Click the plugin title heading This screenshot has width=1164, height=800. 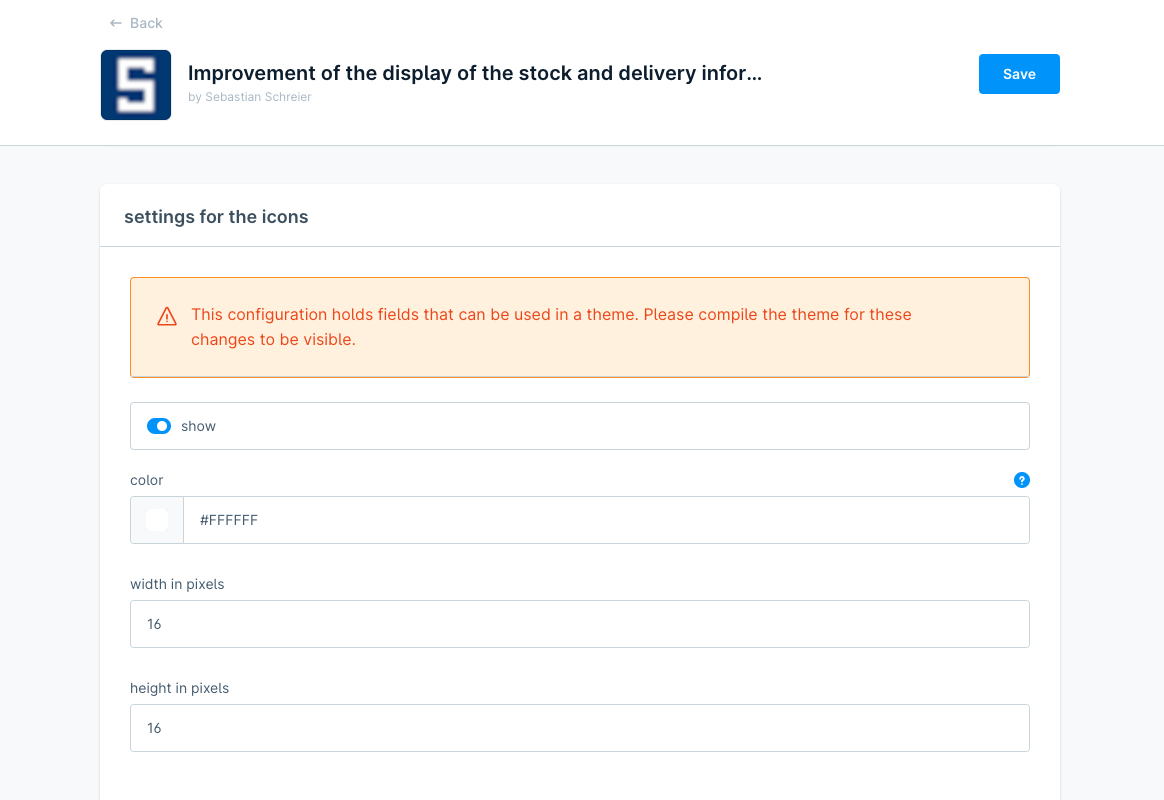click(x=475, y=73)
